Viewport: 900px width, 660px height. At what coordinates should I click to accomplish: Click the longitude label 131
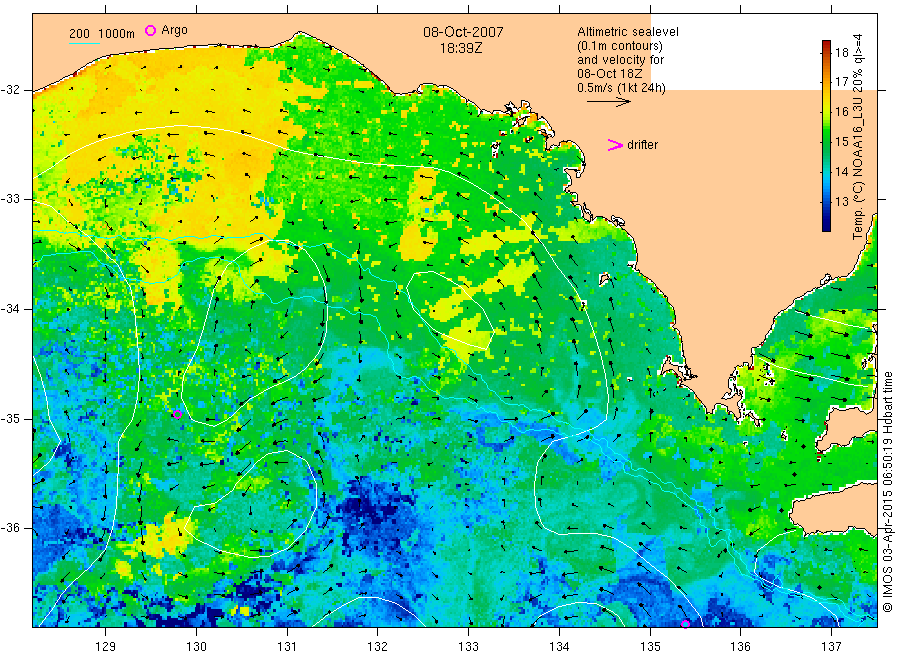pos(287,646)
